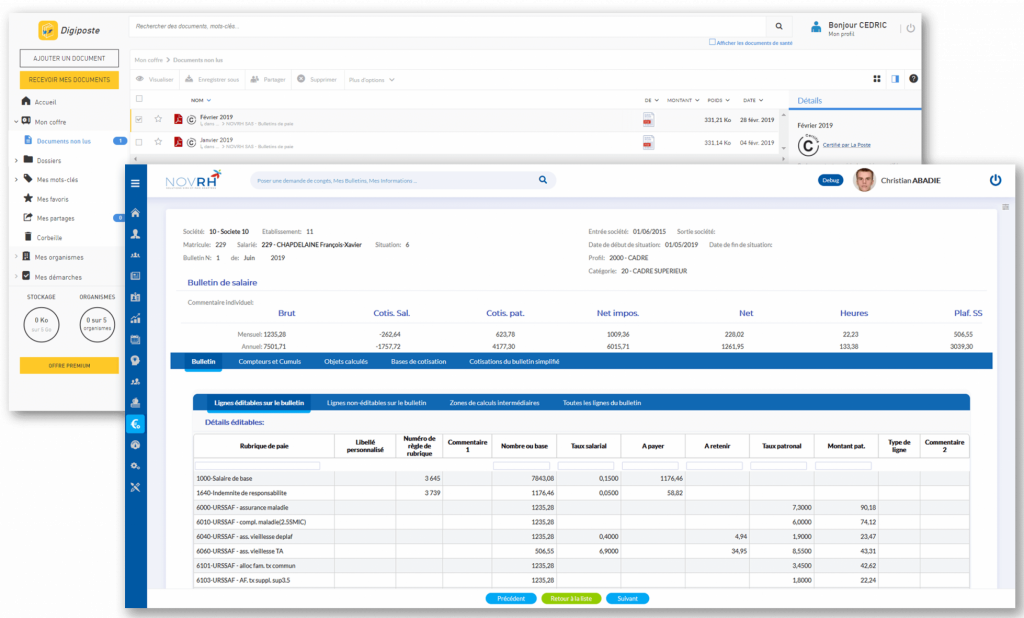The width and height of the screenshot is (1024, 618).
Task: Switch to Compteurs et Cumuls tab
Action: tap(270, 361)
